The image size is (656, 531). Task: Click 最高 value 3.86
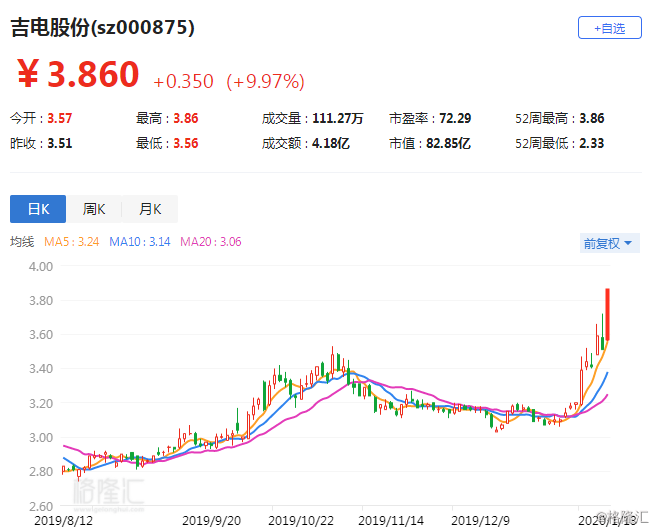point(186,118)
